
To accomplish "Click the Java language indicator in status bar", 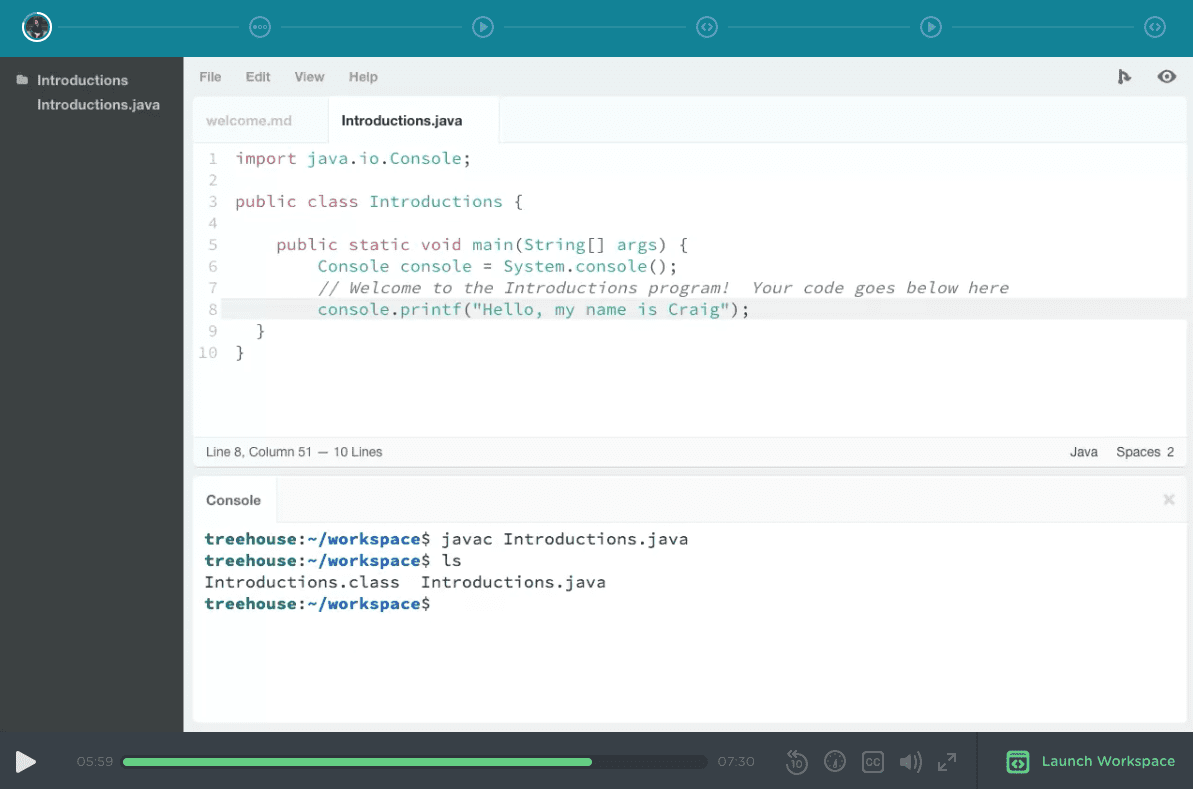I will tap(1084, 451).
